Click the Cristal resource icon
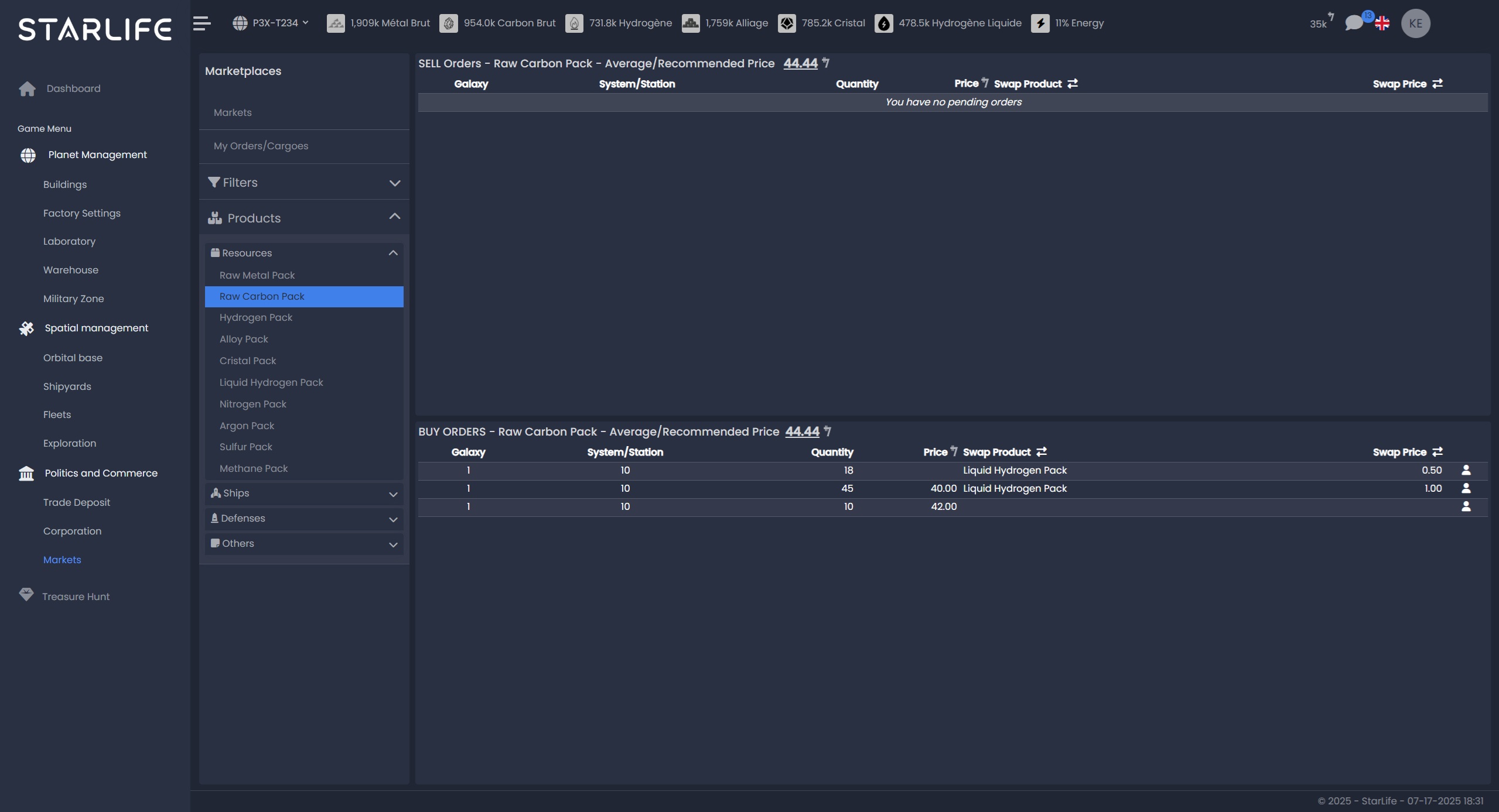Image resolution: width=1499 pixels, height=812 pixels. coord(787,23)
